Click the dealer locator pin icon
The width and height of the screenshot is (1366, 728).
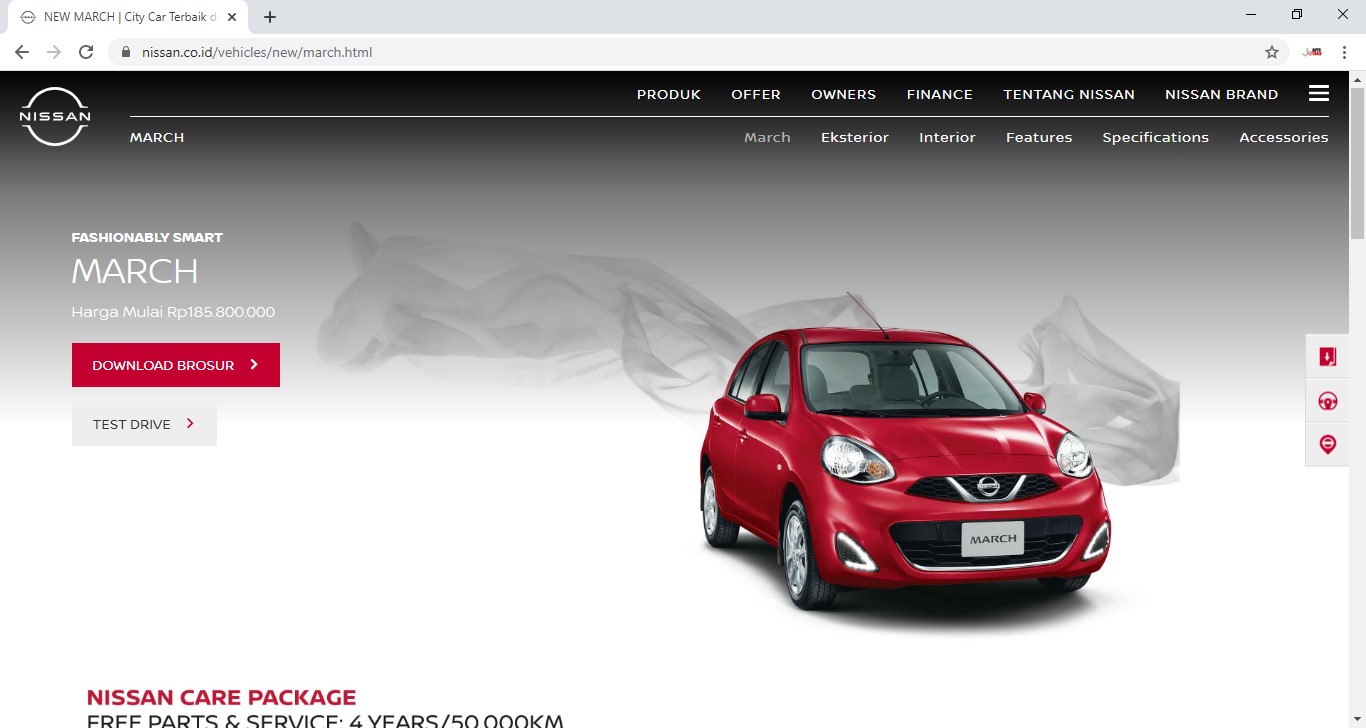1328,444
